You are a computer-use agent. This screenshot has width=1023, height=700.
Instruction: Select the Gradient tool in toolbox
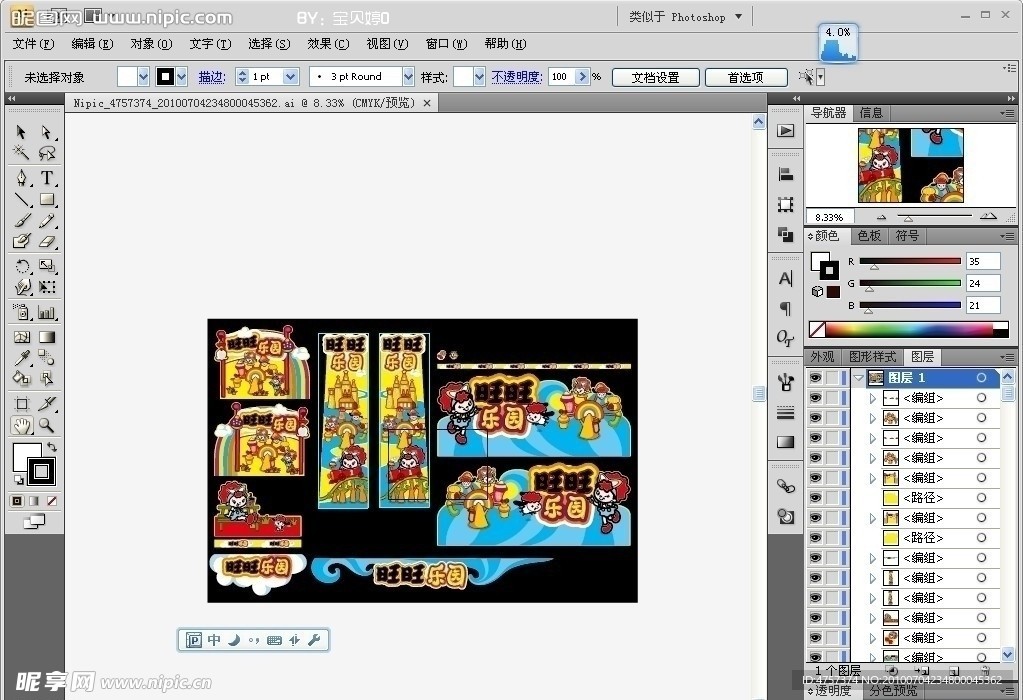pyautogui.click(x=46, y=337)
